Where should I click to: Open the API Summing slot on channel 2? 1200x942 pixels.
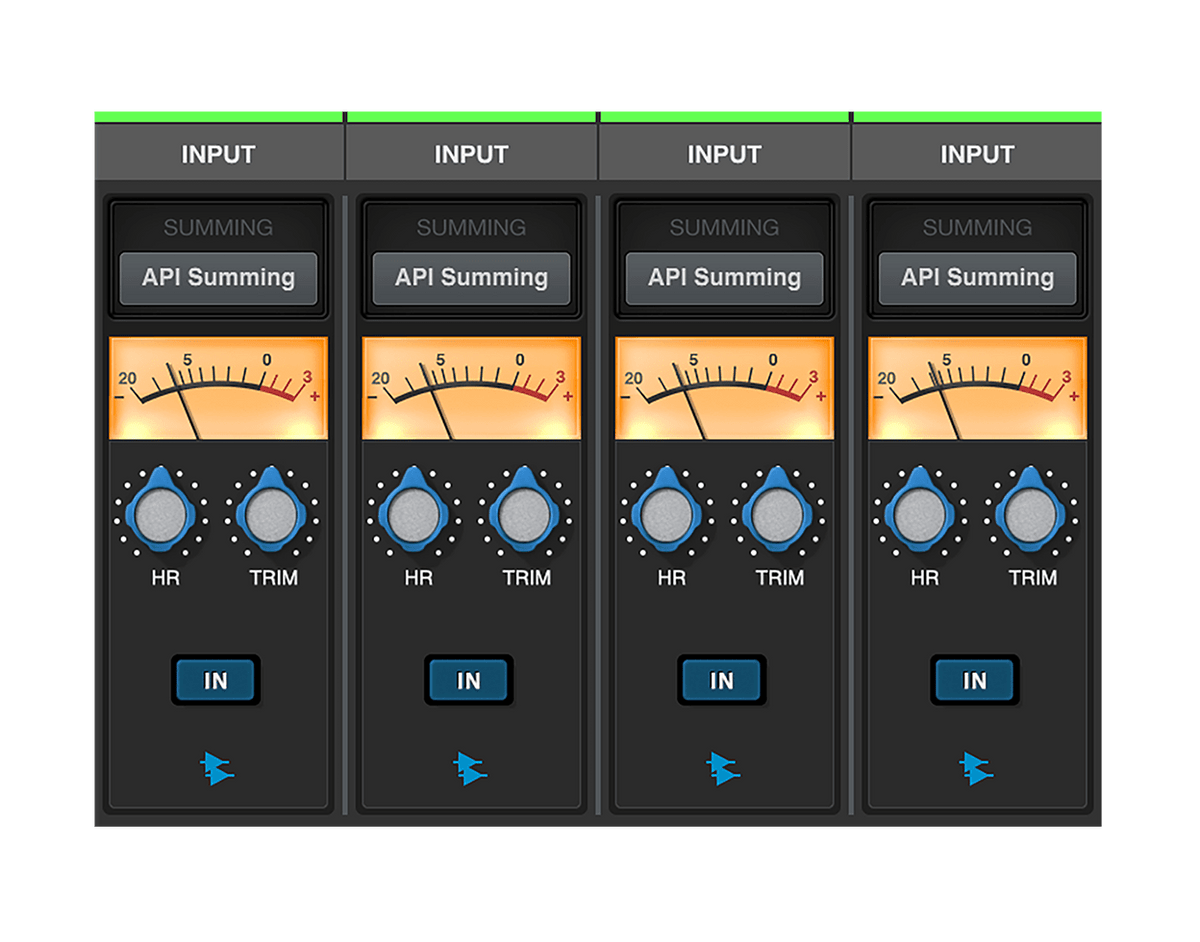pyautogui.click(x=470, y=278)
